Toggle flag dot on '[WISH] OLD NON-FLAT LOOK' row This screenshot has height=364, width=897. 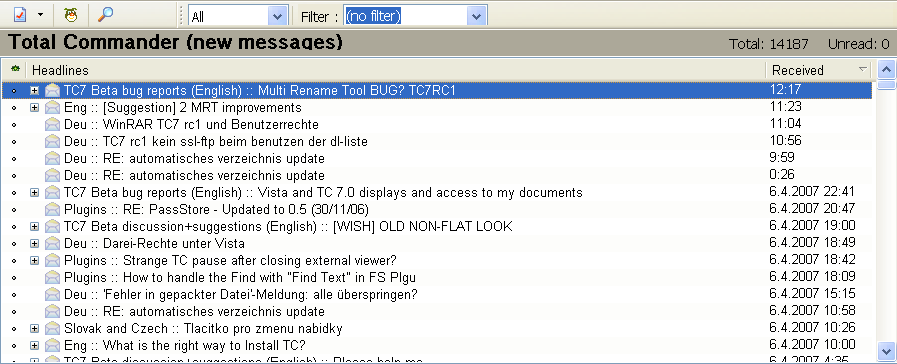tap(14, 227)
